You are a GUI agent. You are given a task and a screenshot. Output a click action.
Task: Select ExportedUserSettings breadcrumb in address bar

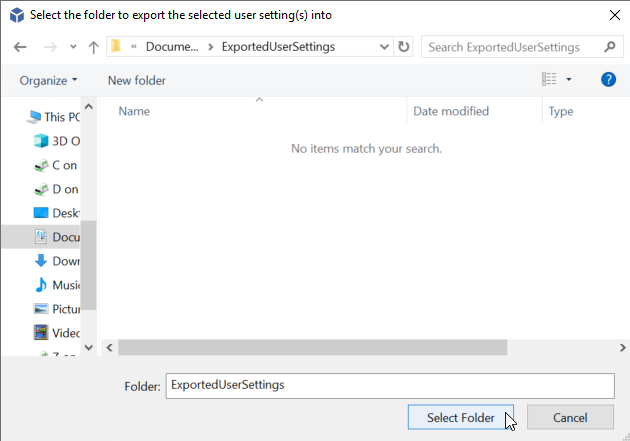click(278, 47)
